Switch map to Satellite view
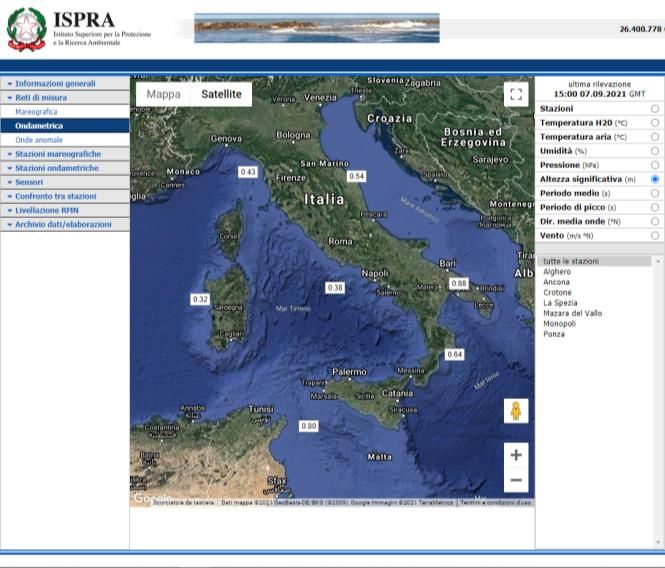 221,94
